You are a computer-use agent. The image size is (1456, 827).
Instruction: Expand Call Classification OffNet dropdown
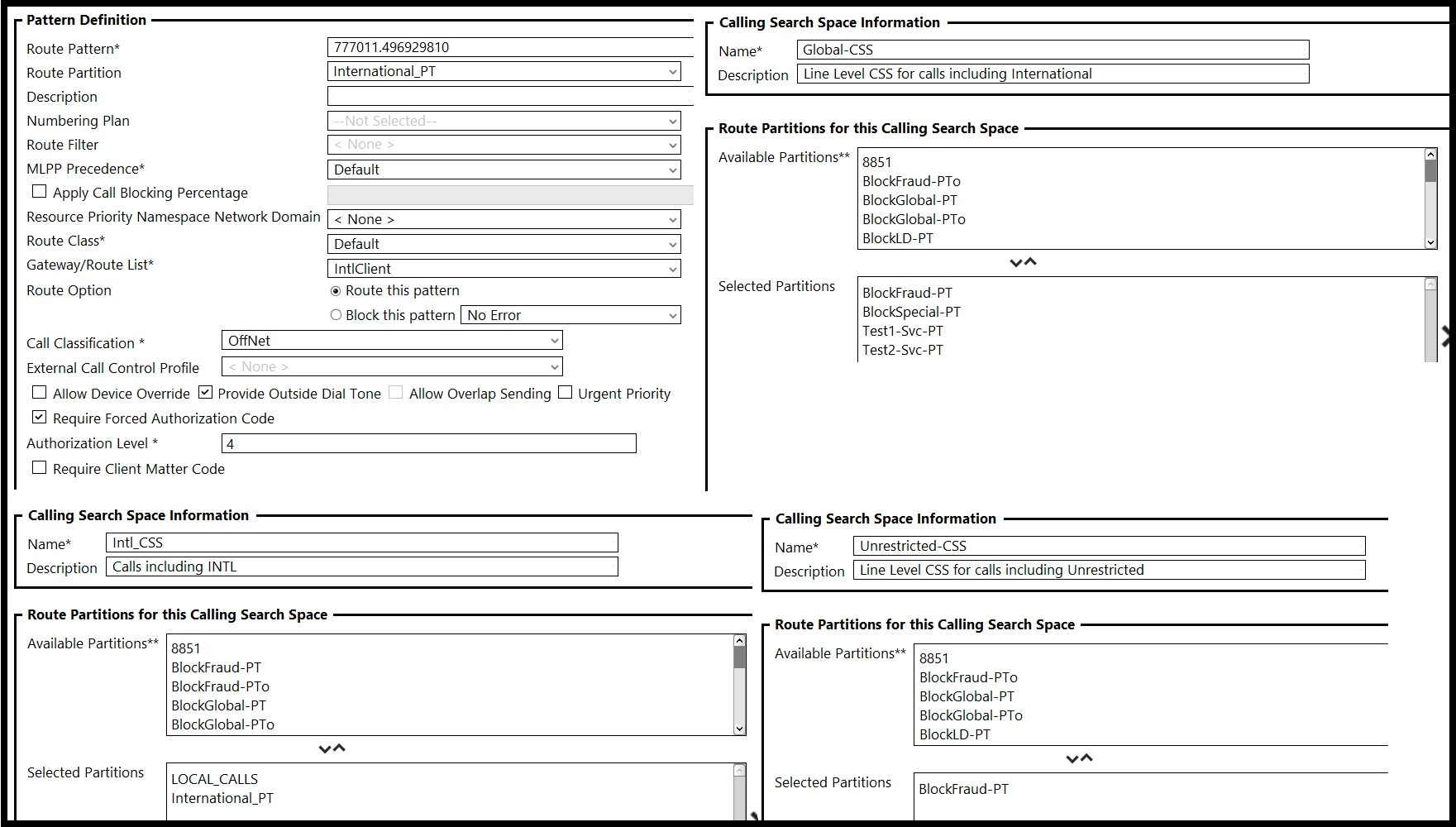coord(392,341)
